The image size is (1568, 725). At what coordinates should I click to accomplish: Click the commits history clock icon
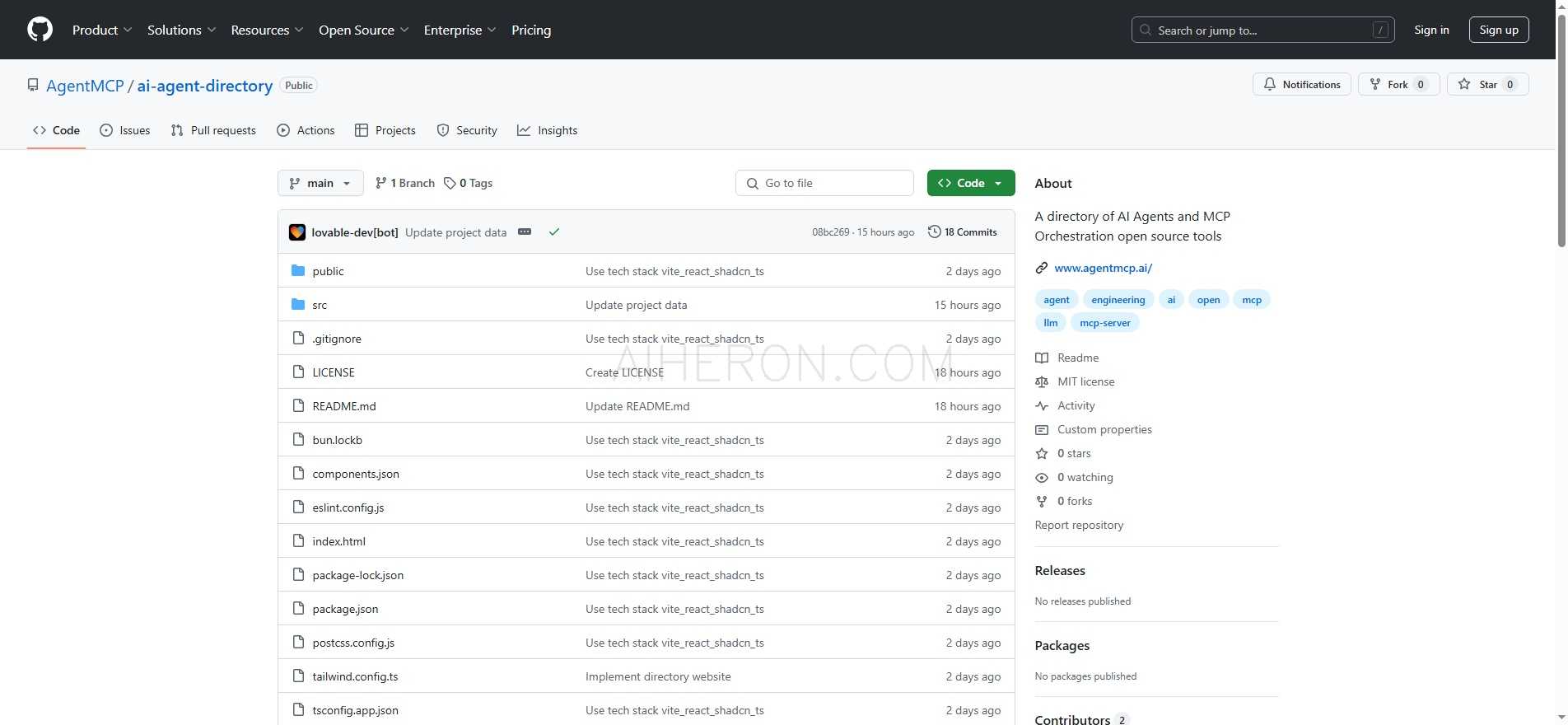934,232
